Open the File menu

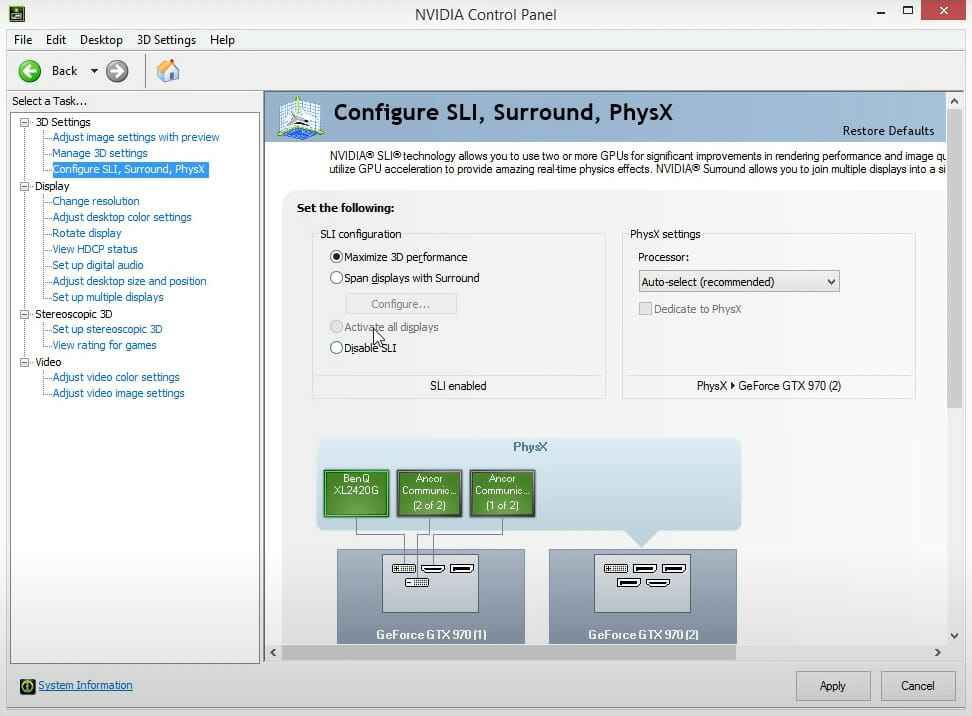(23, 40)
